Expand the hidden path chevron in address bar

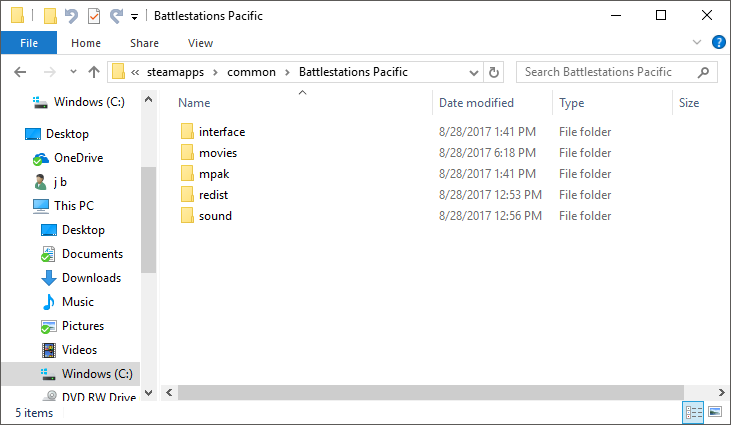coord(135,72)
